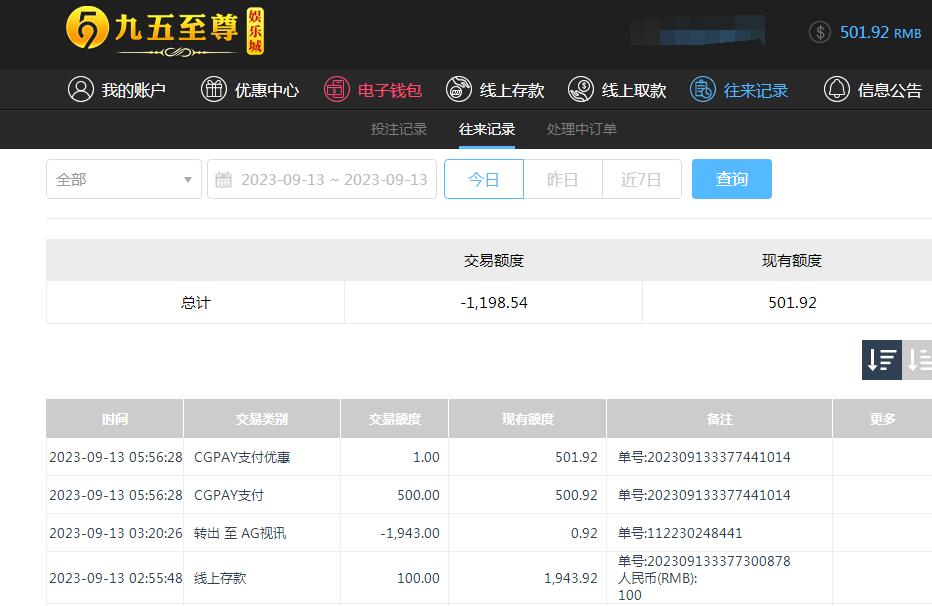The width and height of the screenshot is (932, 606).
Task: Click the 优惠中心 gift icon
Action: click(213, 89)
